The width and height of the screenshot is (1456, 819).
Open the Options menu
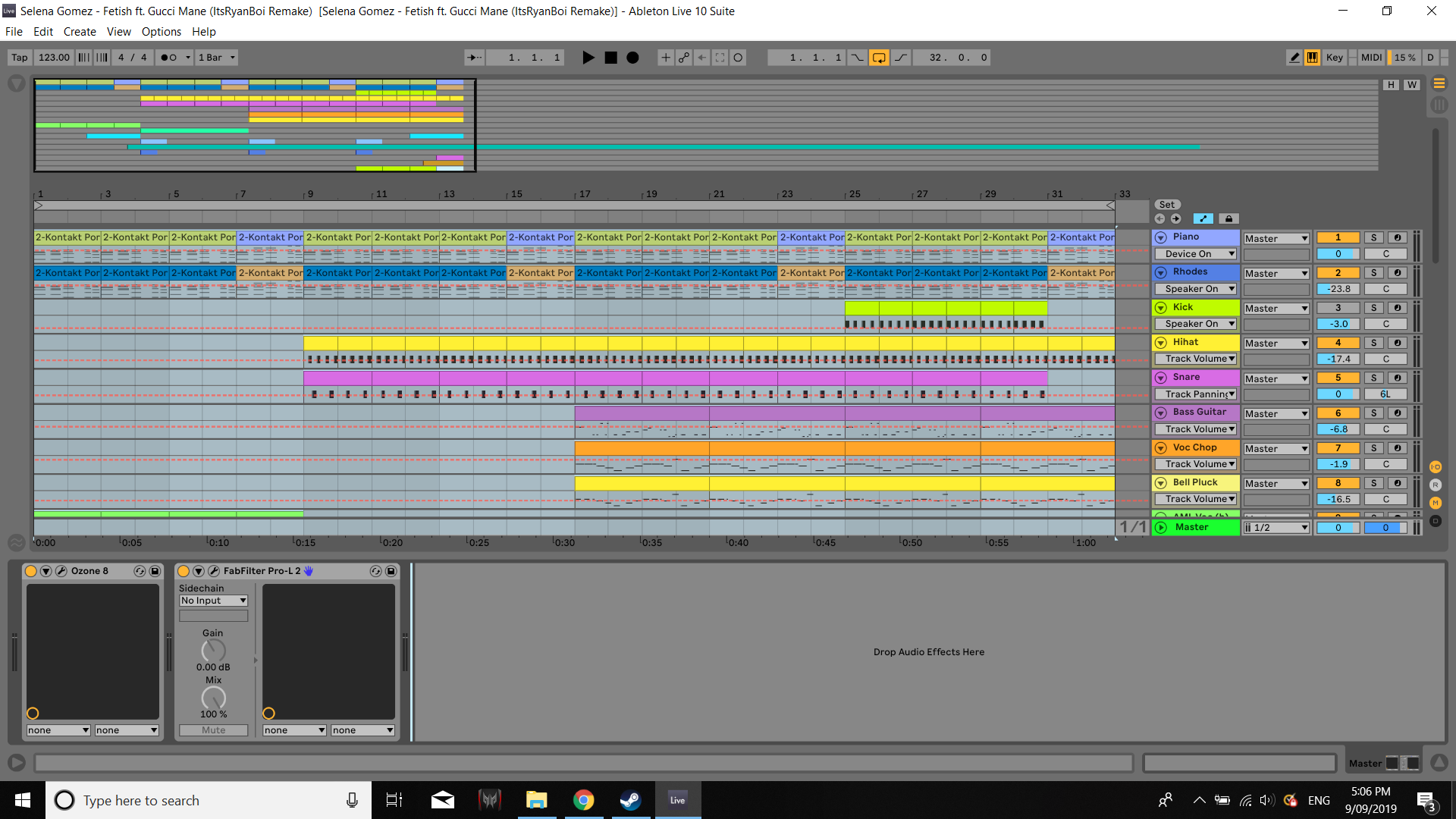click(162, 32)
